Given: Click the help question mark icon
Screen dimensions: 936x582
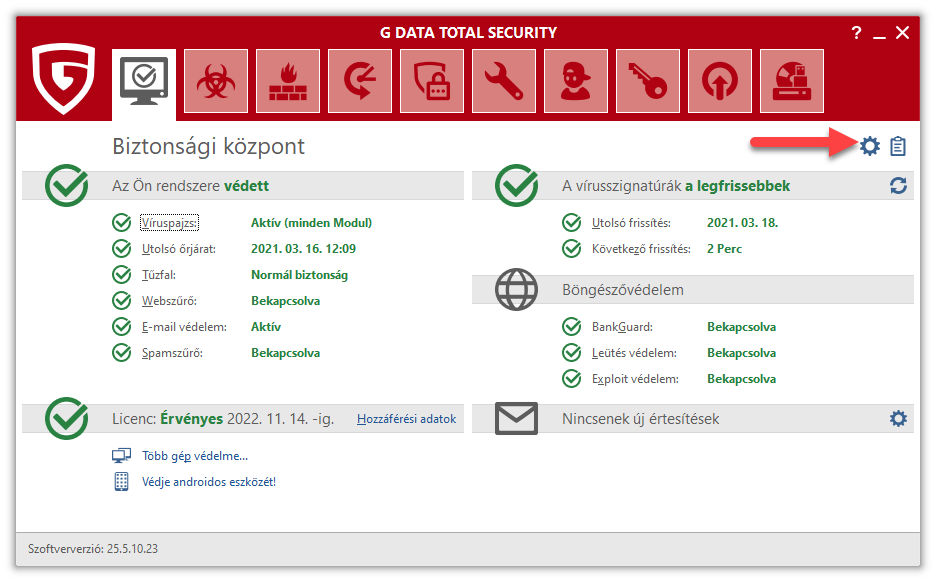Looking at the screenshot, I should pyautogui.click(x=857, y=33).
